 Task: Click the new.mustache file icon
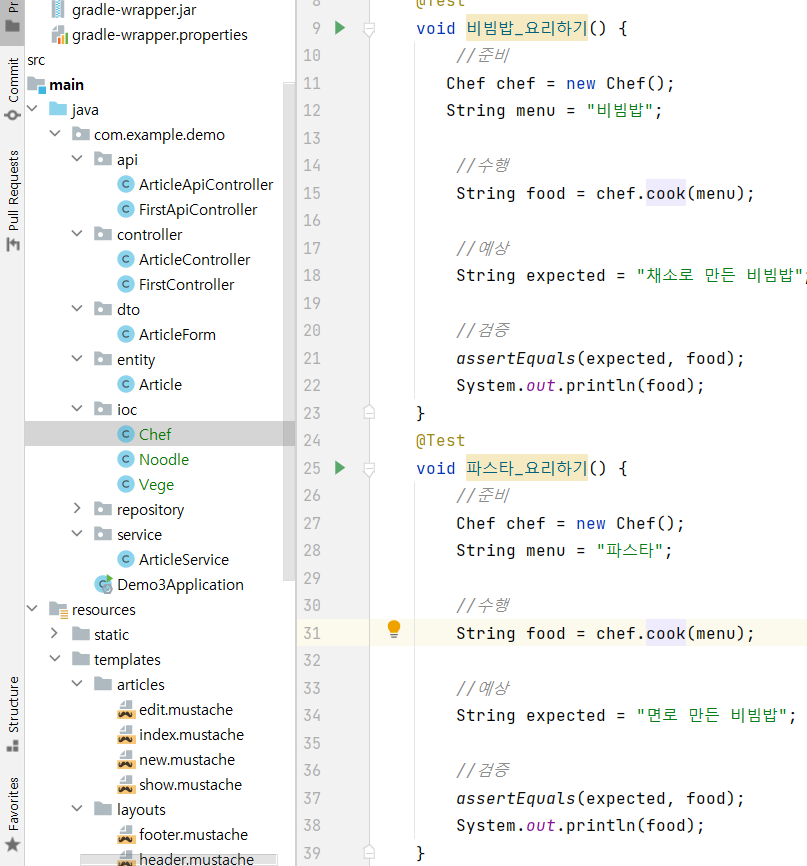[126, 759]
